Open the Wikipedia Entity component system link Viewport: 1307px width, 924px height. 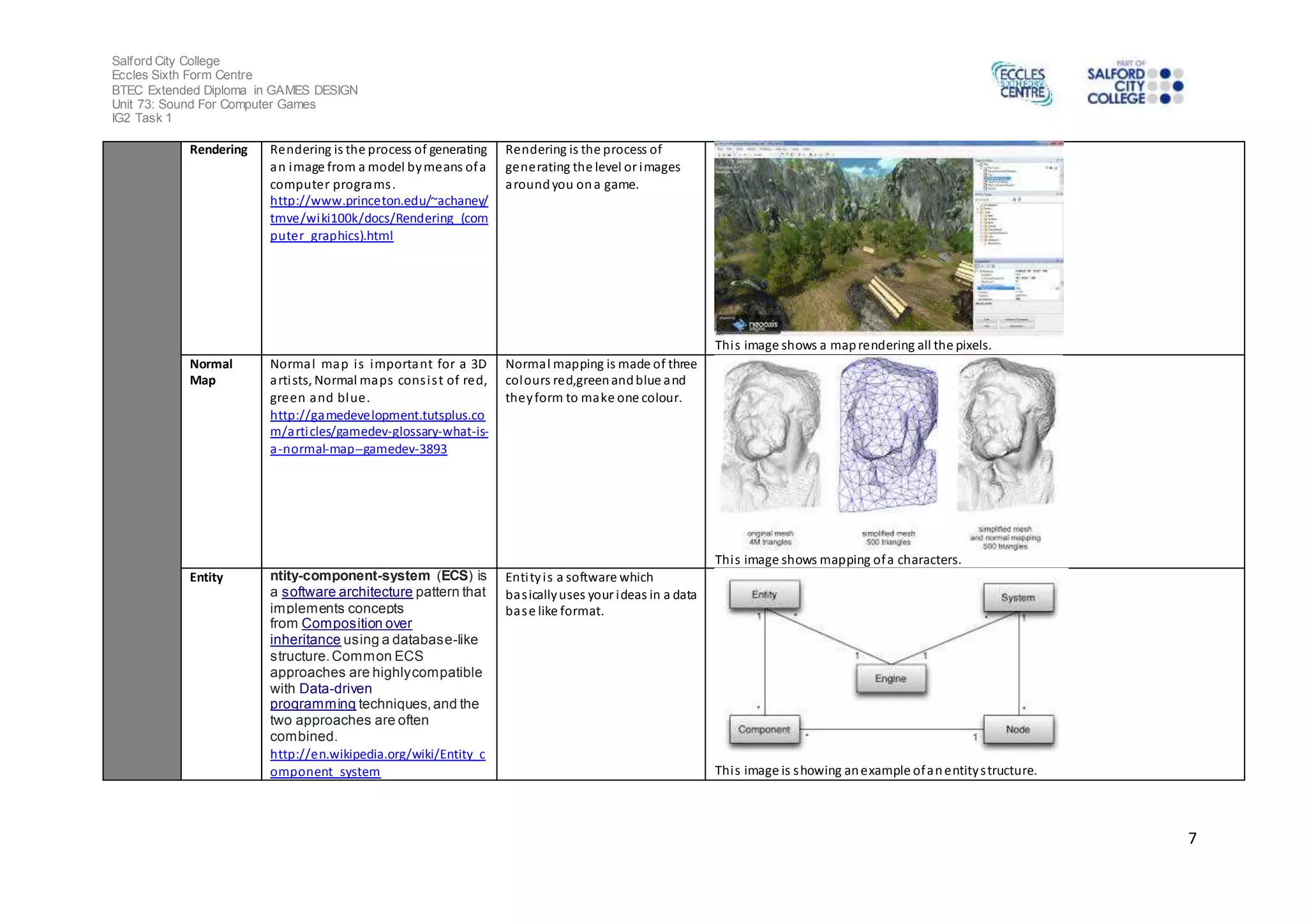point(377,755)
